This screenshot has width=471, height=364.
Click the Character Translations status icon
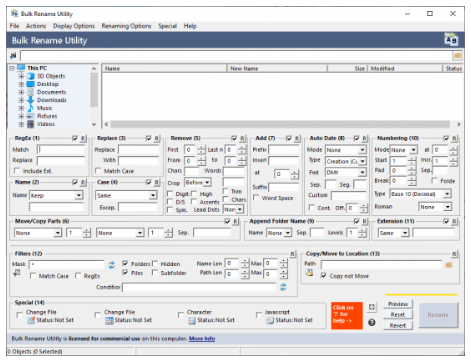pos(192,320)
